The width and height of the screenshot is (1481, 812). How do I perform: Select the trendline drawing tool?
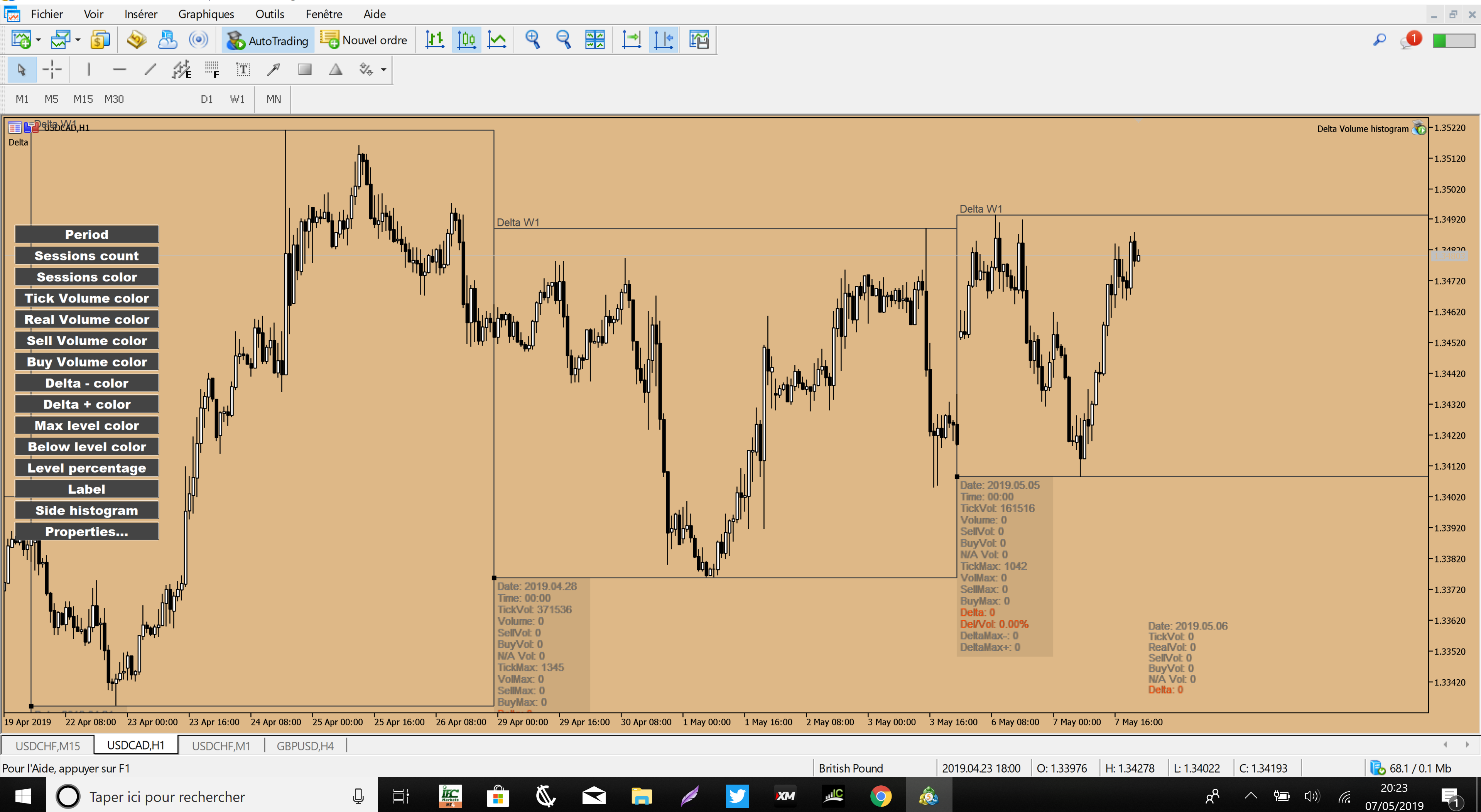(x=150, y=69)
